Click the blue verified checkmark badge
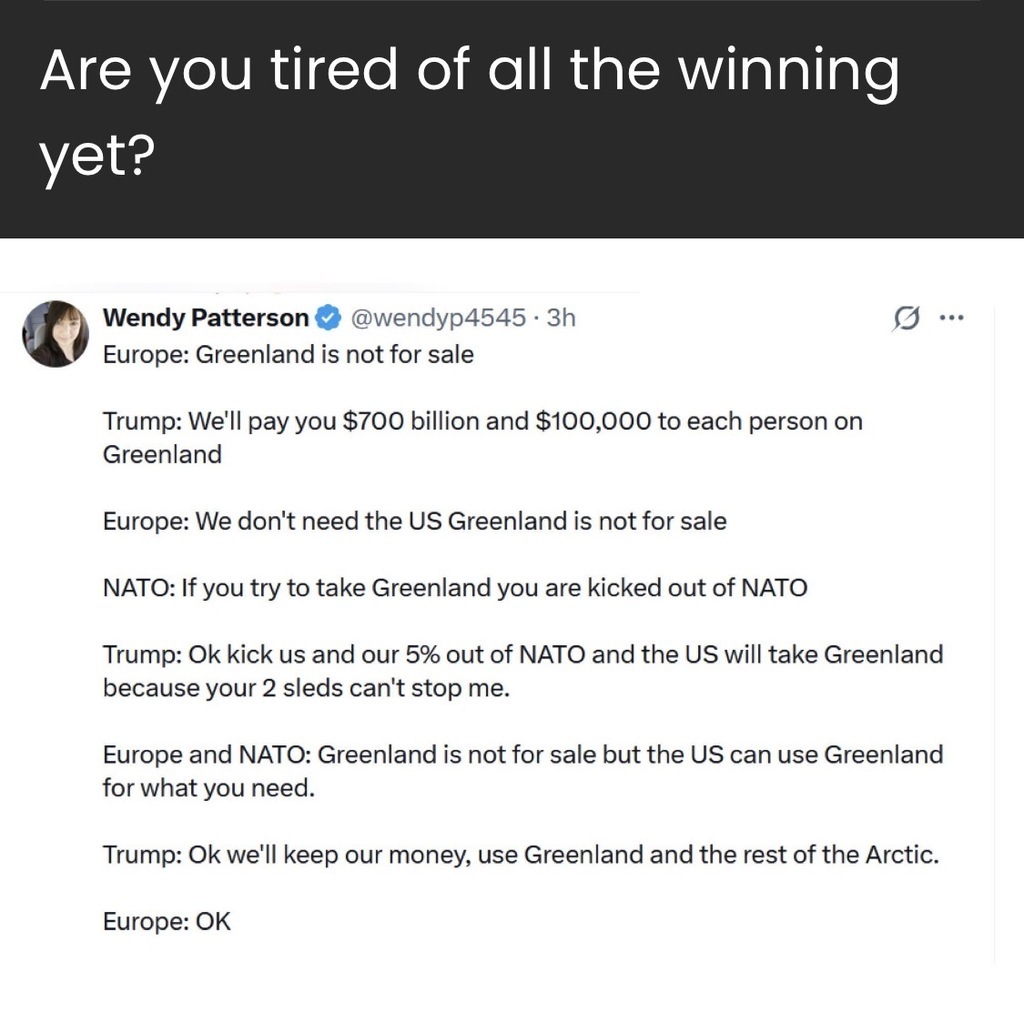Screen dimensions: 1024x1013 (327, 318)
